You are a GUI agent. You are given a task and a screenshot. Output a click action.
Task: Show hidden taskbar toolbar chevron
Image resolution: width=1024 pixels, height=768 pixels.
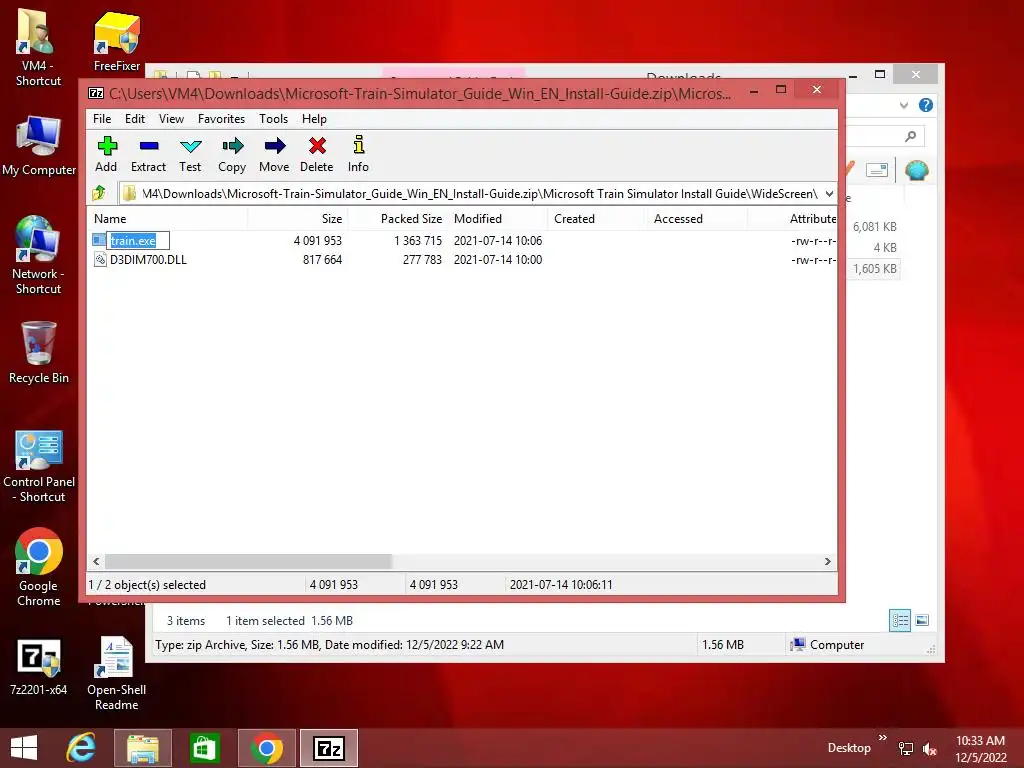883,737
